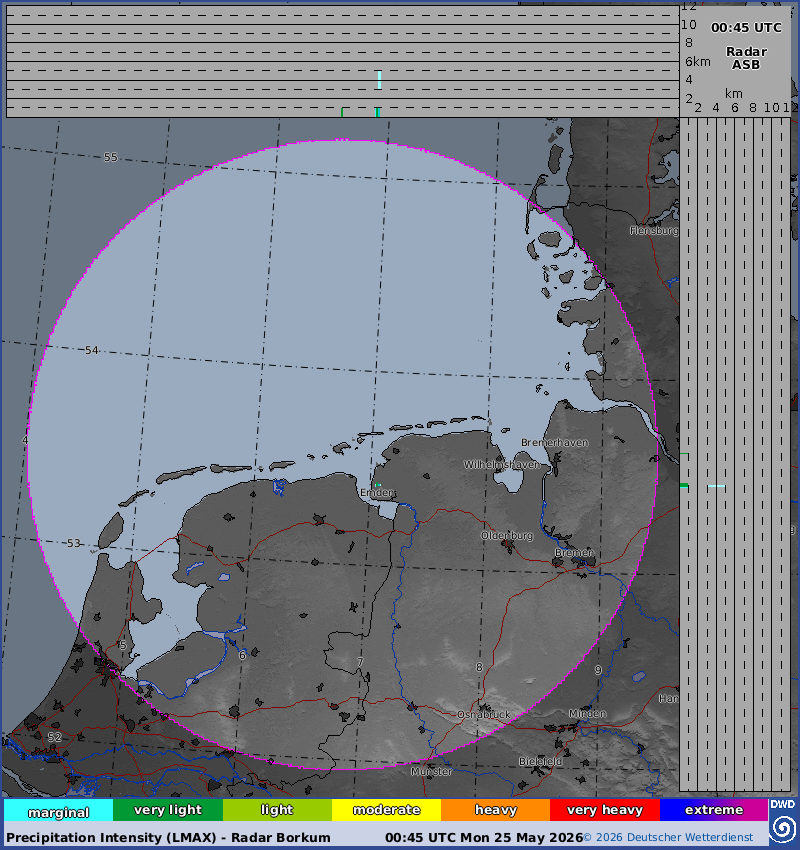This screenshot has height=850, width=800.
Task: Select the very light green legend swatch
Action: click(168, 810)
